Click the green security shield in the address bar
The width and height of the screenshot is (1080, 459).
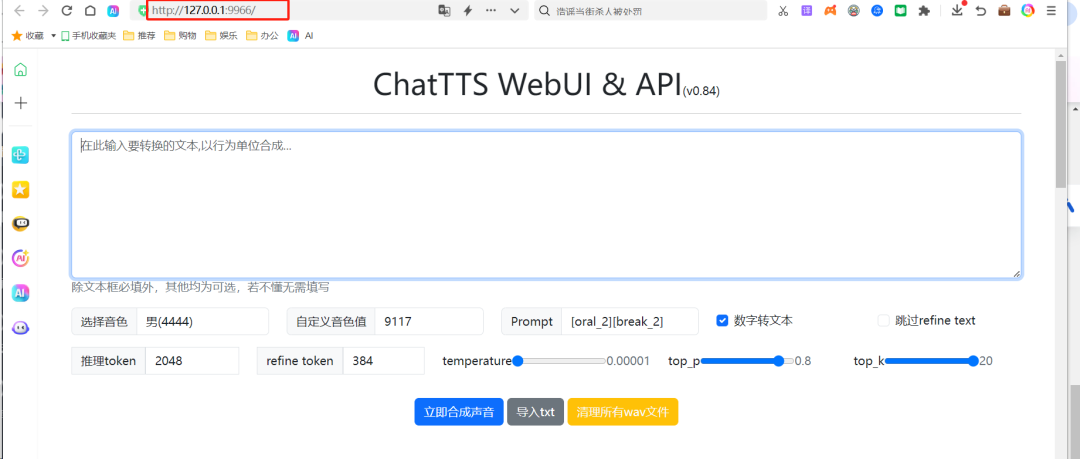(143, 10)
